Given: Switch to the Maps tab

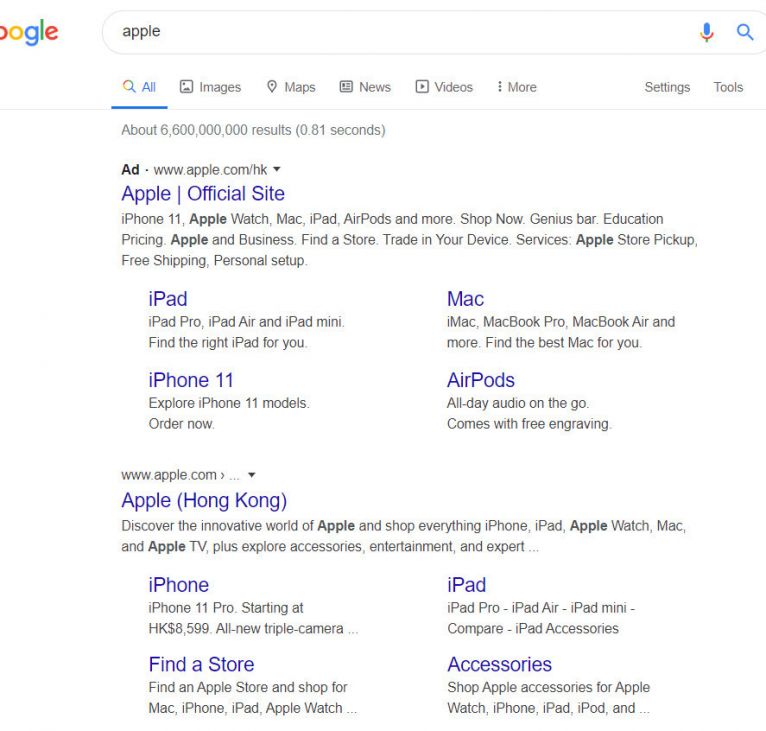Looking at the screenshot, I should tap(290, 87).
